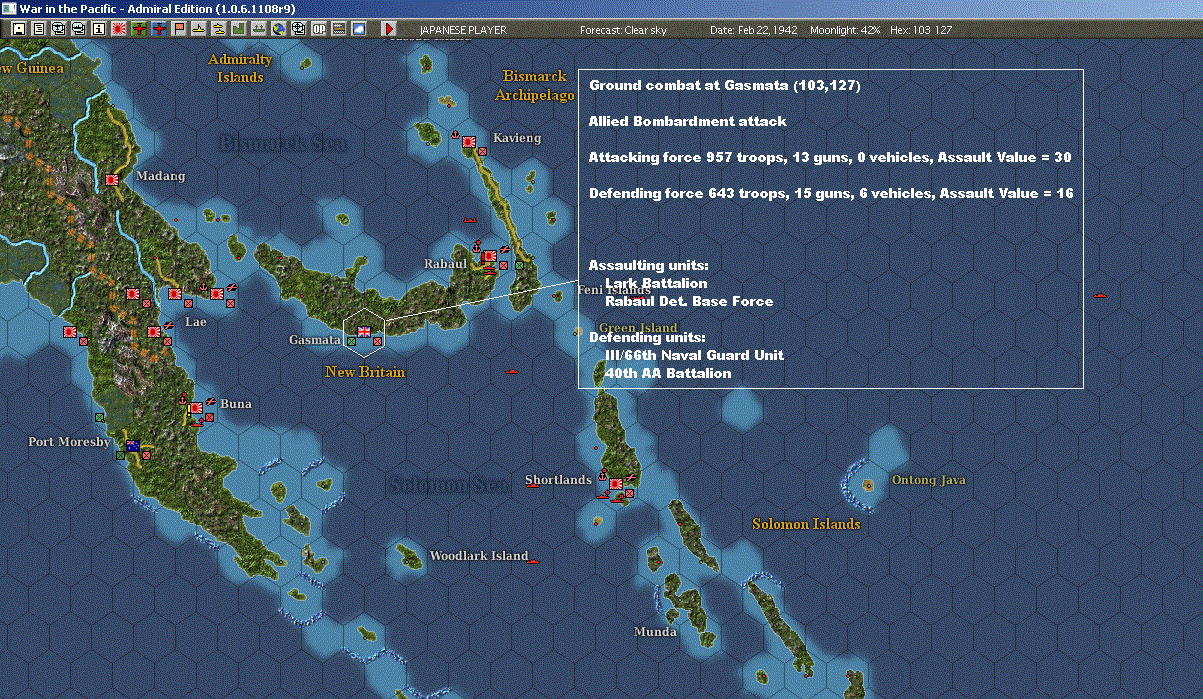Viewport: 1203px width, 699px height.
Task: Click 40th AA Battalion text
Action: pyautogui.click(x=668, y=374)
